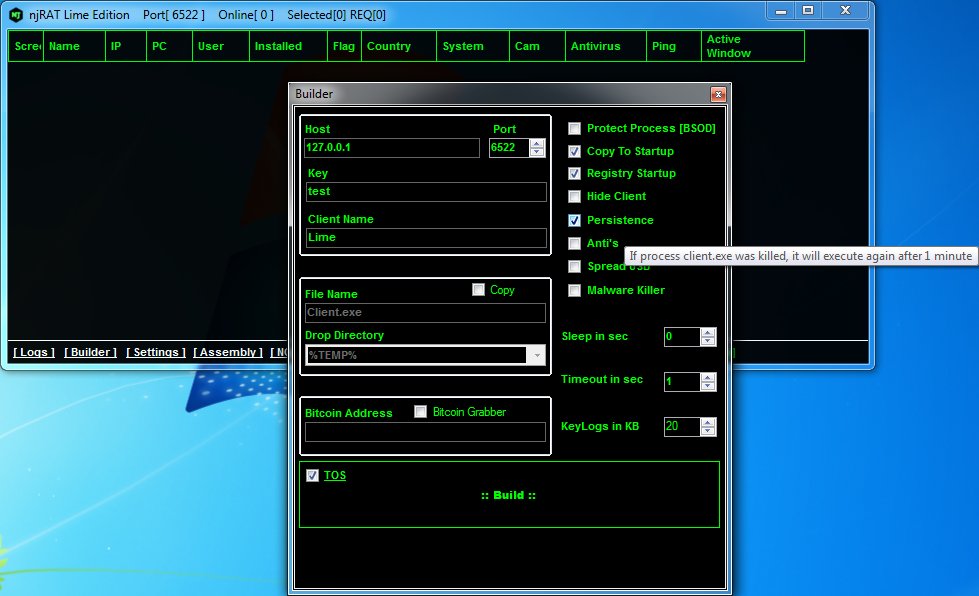Viewport: 979px width, 596px height.
Task: Enable Hide Client checkbox
Action: click(x=574, y=197)
